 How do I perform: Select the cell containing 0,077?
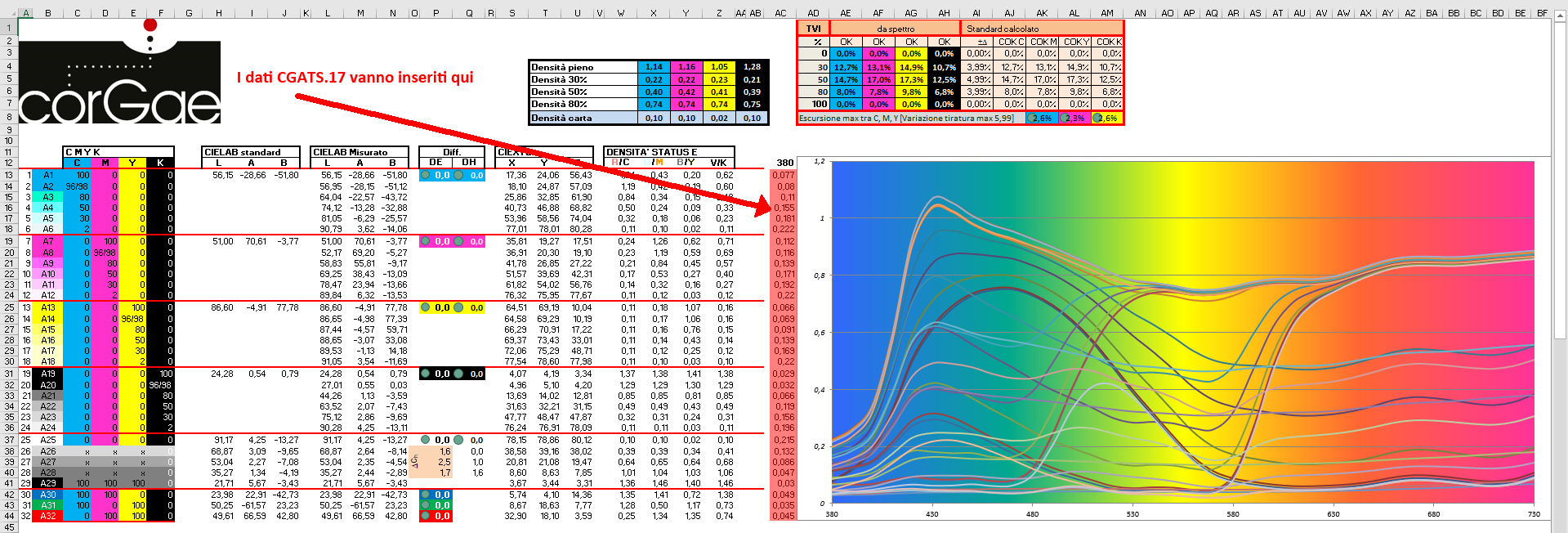point(783,175)
